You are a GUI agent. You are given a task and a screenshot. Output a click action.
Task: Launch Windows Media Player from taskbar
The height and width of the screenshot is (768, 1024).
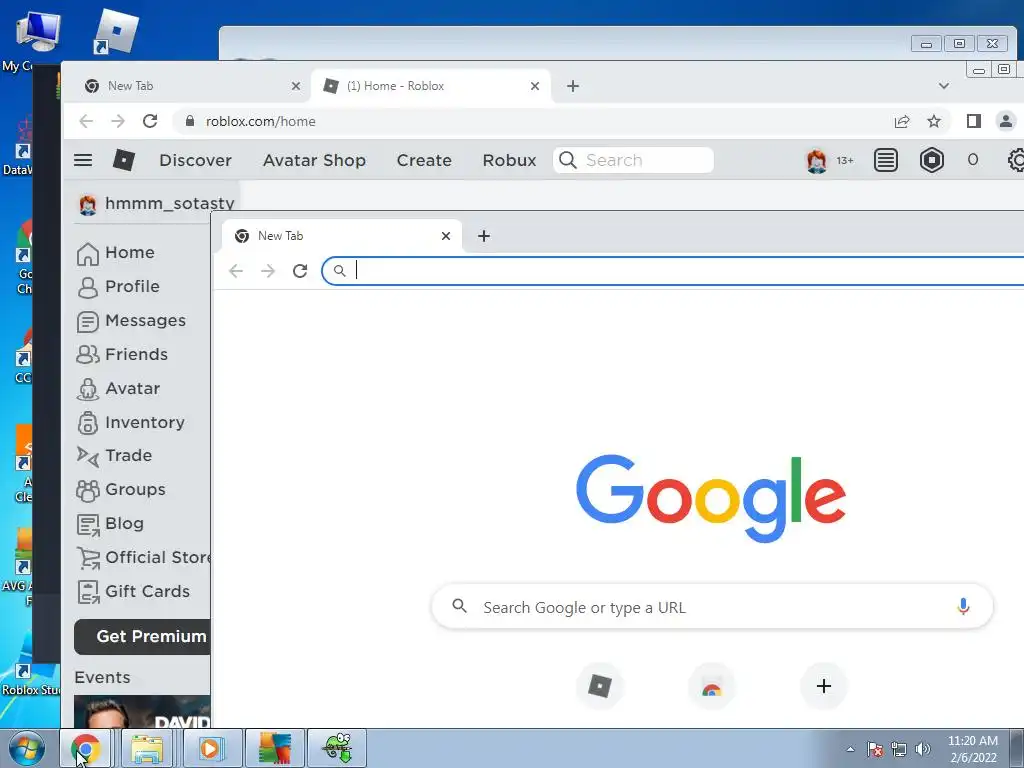(x=210, y=748)
